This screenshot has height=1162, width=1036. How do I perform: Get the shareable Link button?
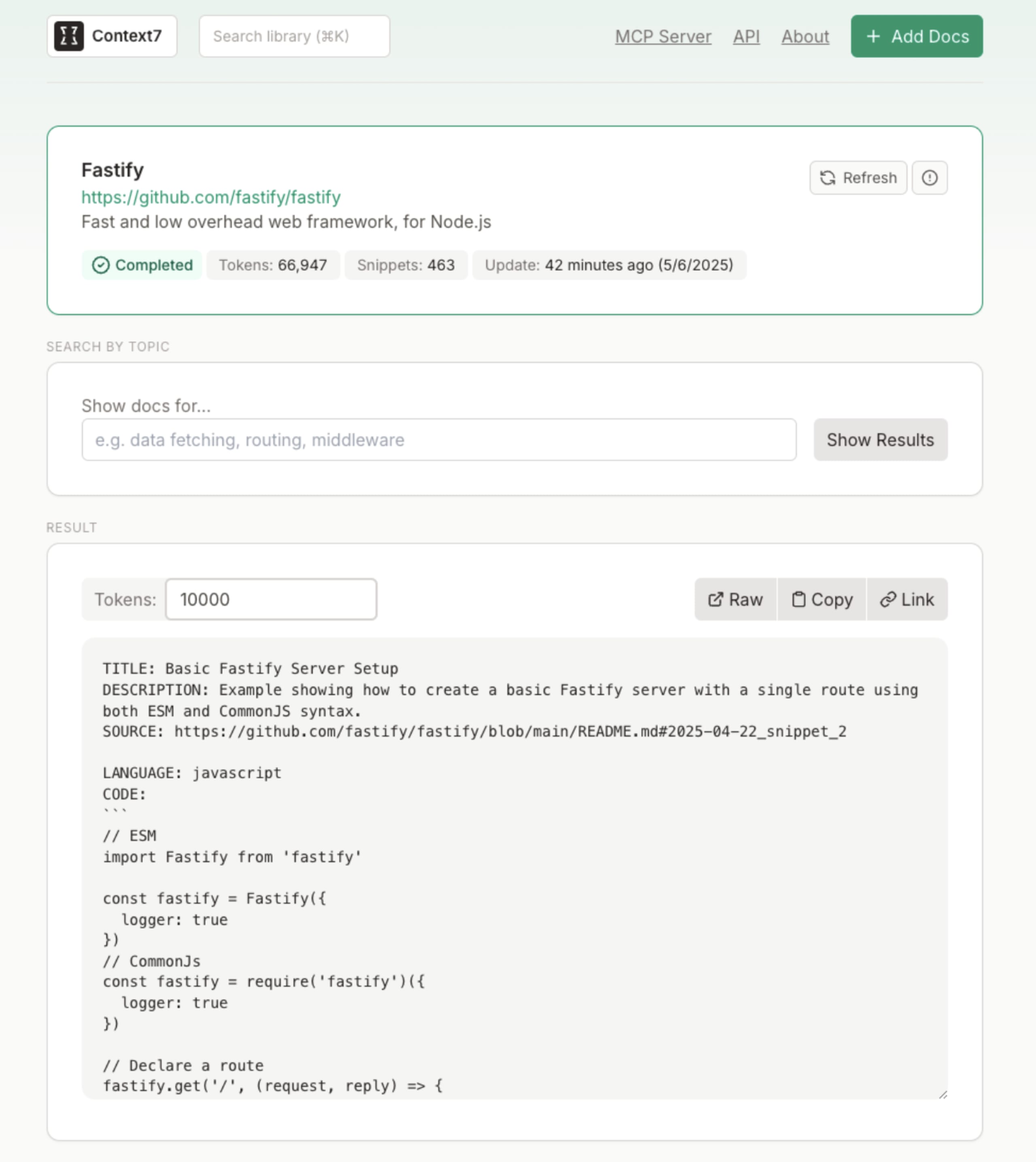coord(907,599)
